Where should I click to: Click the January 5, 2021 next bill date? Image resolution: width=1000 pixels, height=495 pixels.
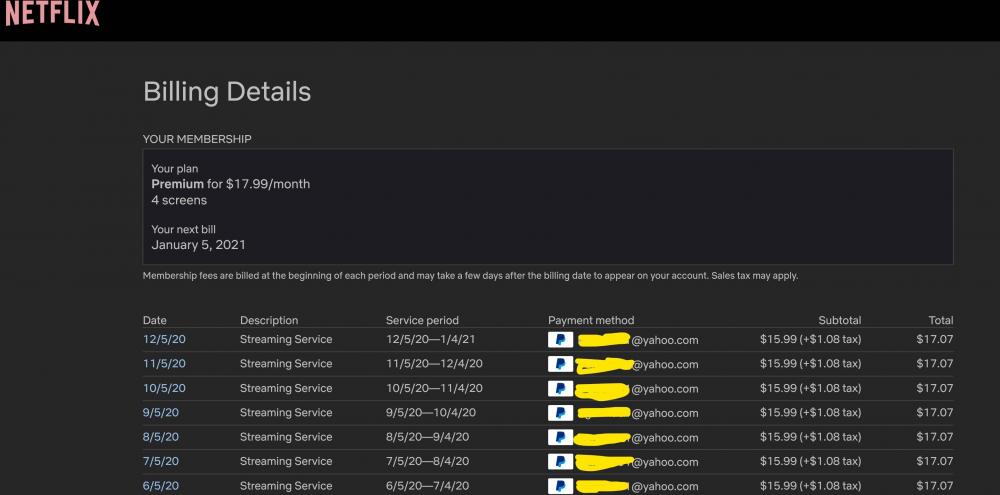click(198, 244)
